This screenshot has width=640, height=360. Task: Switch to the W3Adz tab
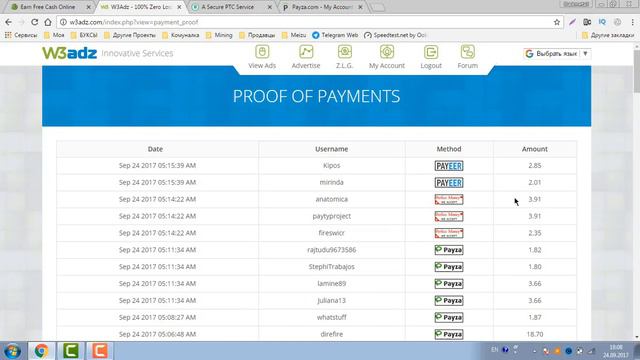click(x=140, y=7)
